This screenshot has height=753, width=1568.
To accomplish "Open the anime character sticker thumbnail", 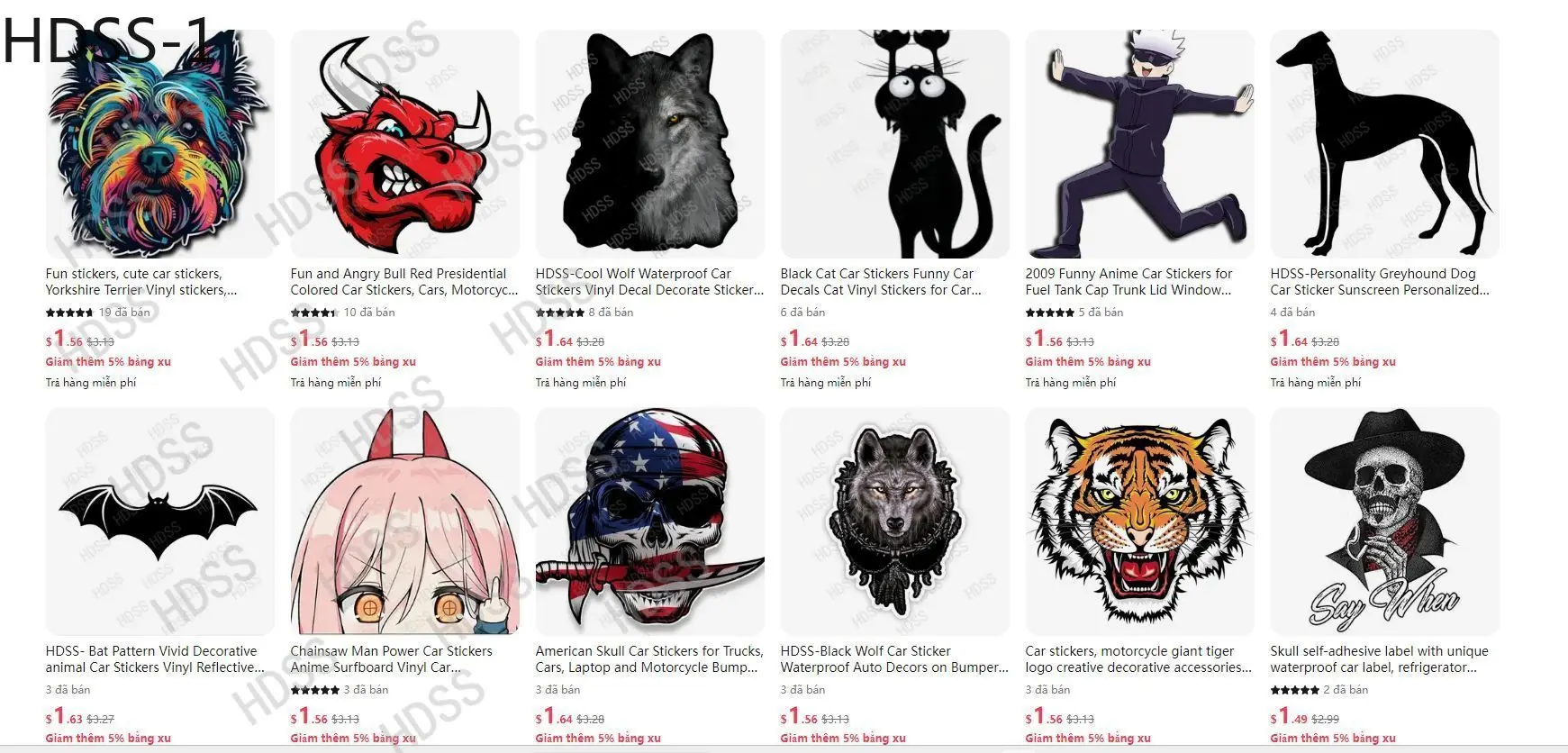I will (1140, 144).
